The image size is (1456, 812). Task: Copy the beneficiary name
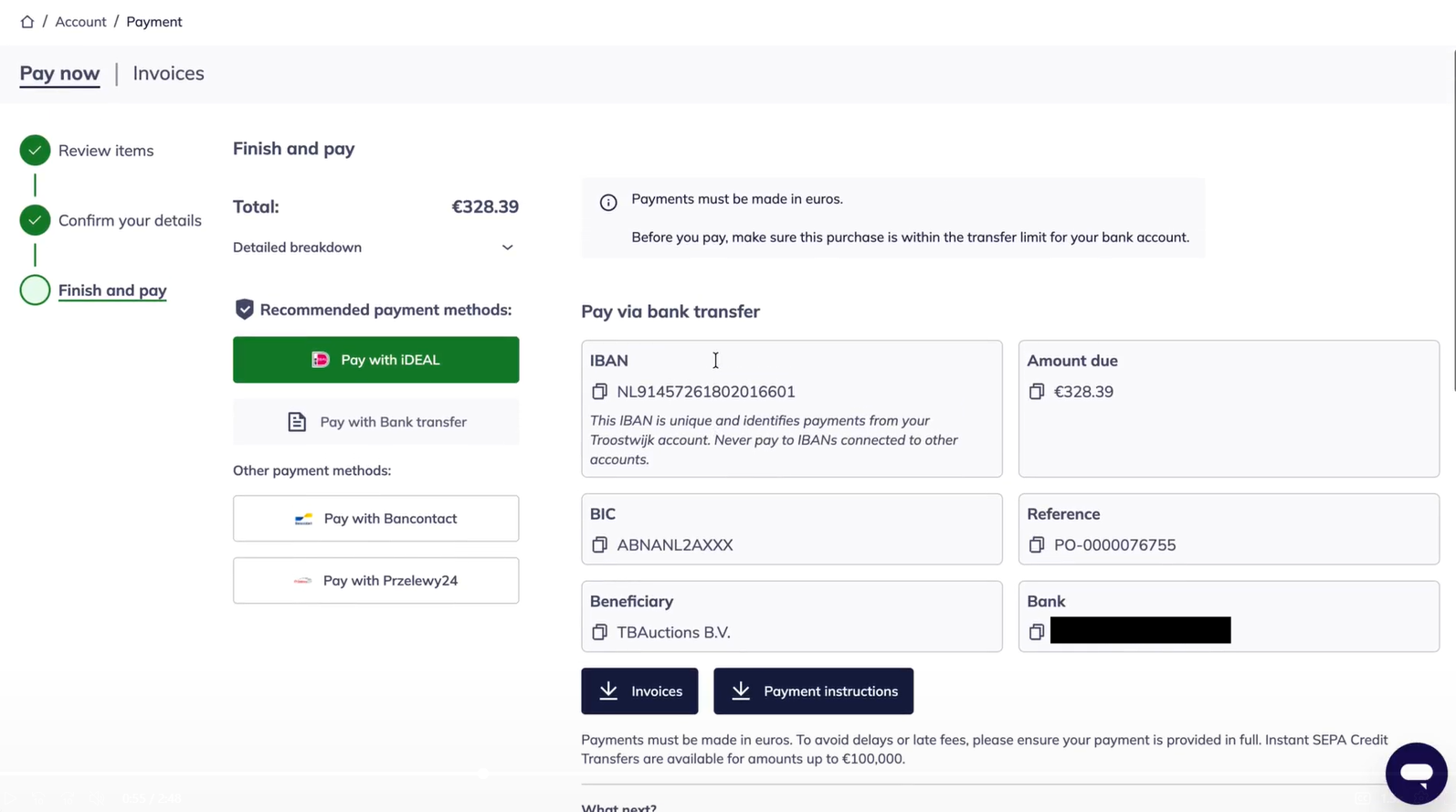(599, 632)
